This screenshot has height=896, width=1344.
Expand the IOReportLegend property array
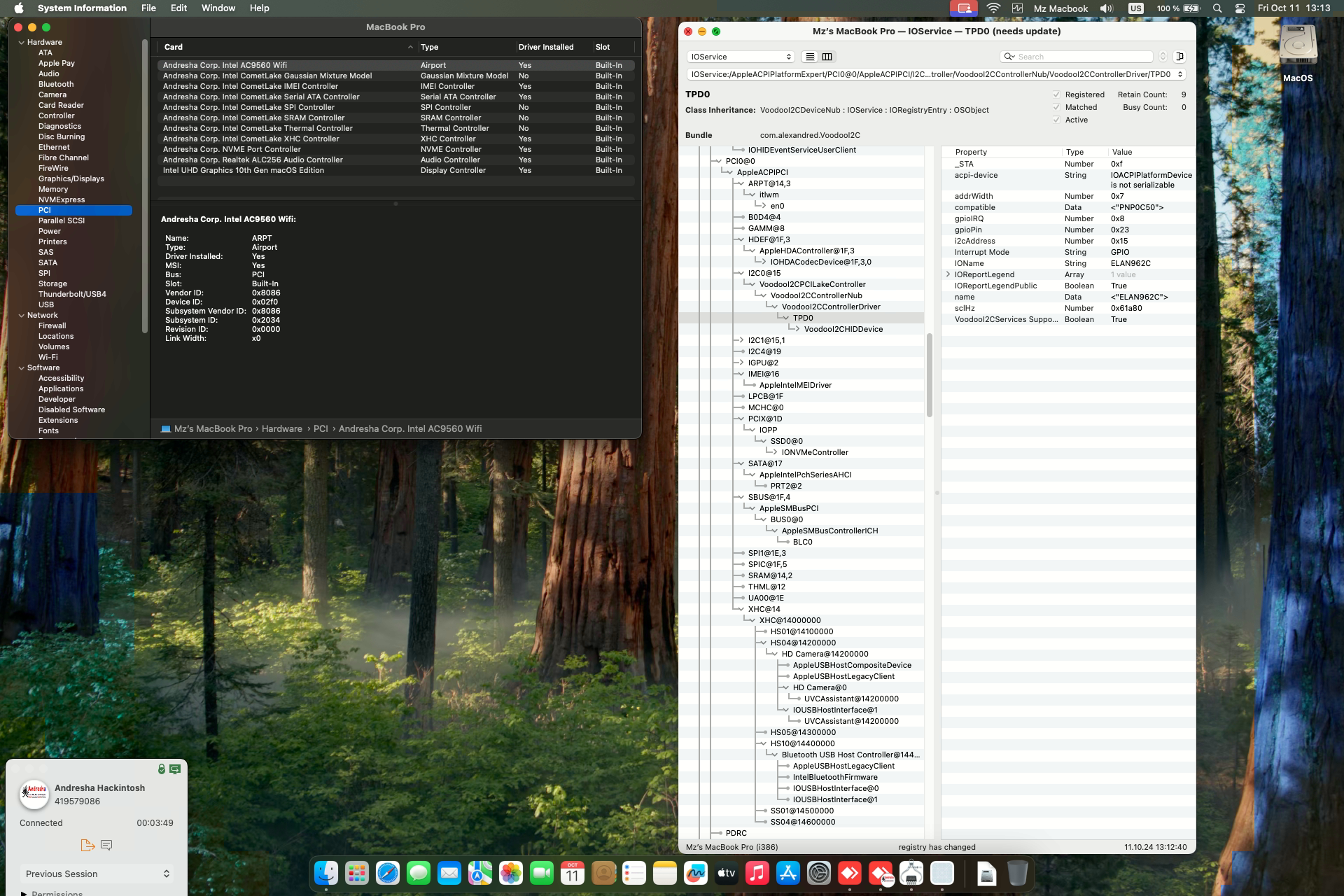(948, 274)
